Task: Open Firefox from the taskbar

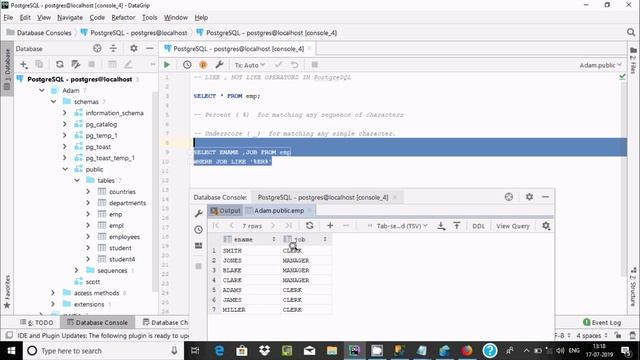Action: coord(467,350)
